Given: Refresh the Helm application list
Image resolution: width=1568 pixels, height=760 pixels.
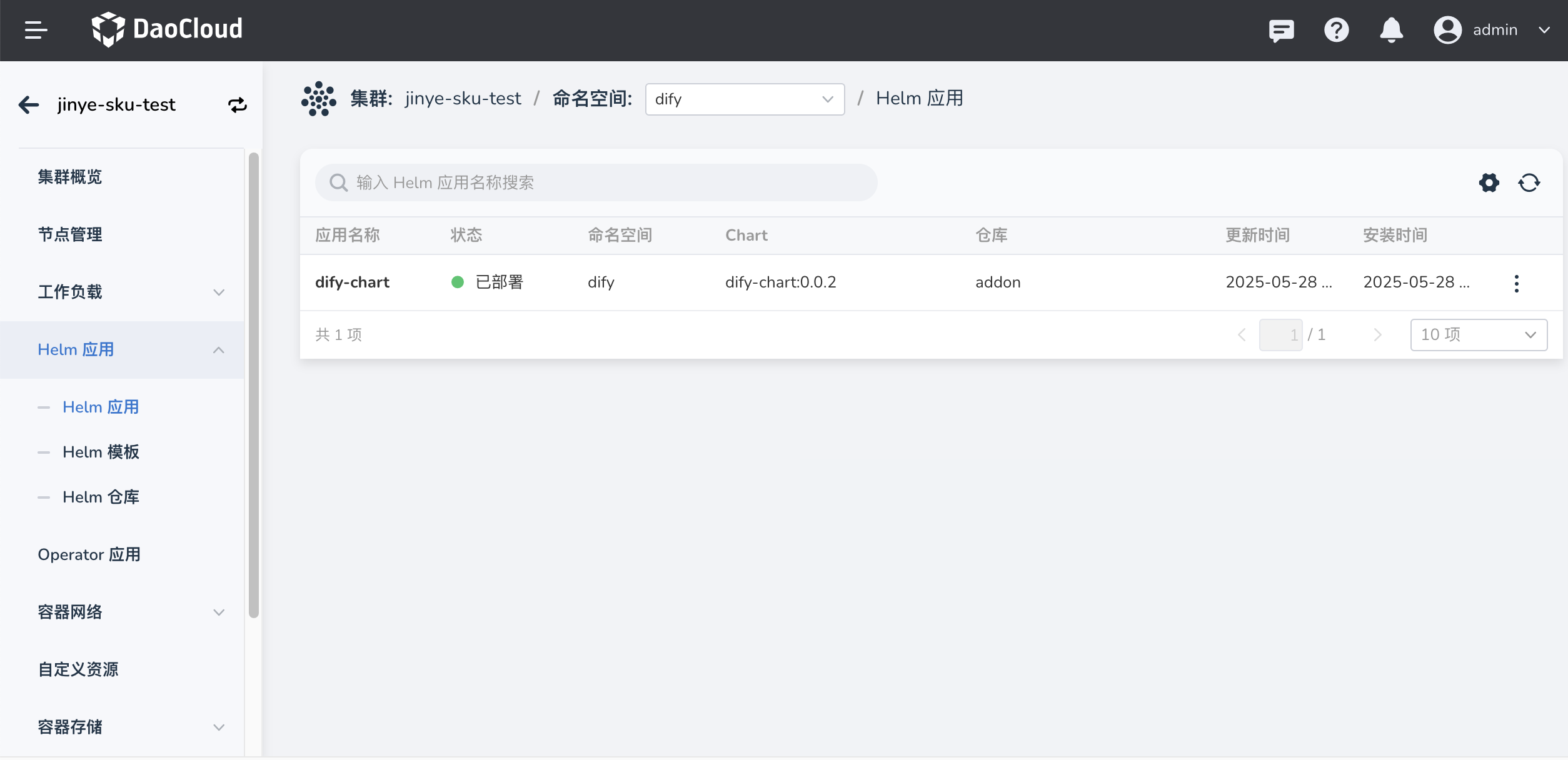Looking at the screenshot, I should point(1529,182).
